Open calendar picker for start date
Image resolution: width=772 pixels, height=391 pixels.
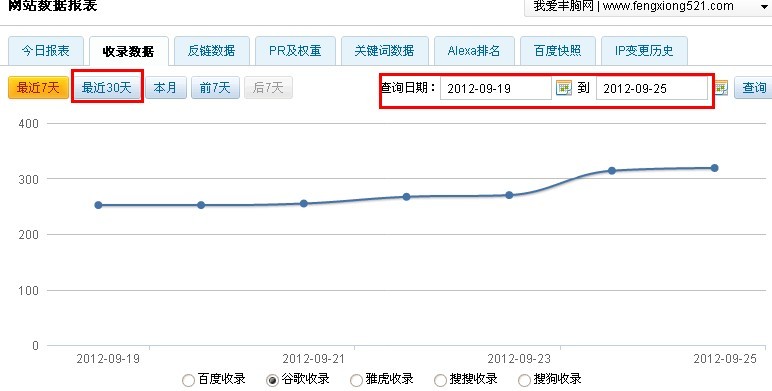click(564, 88)
